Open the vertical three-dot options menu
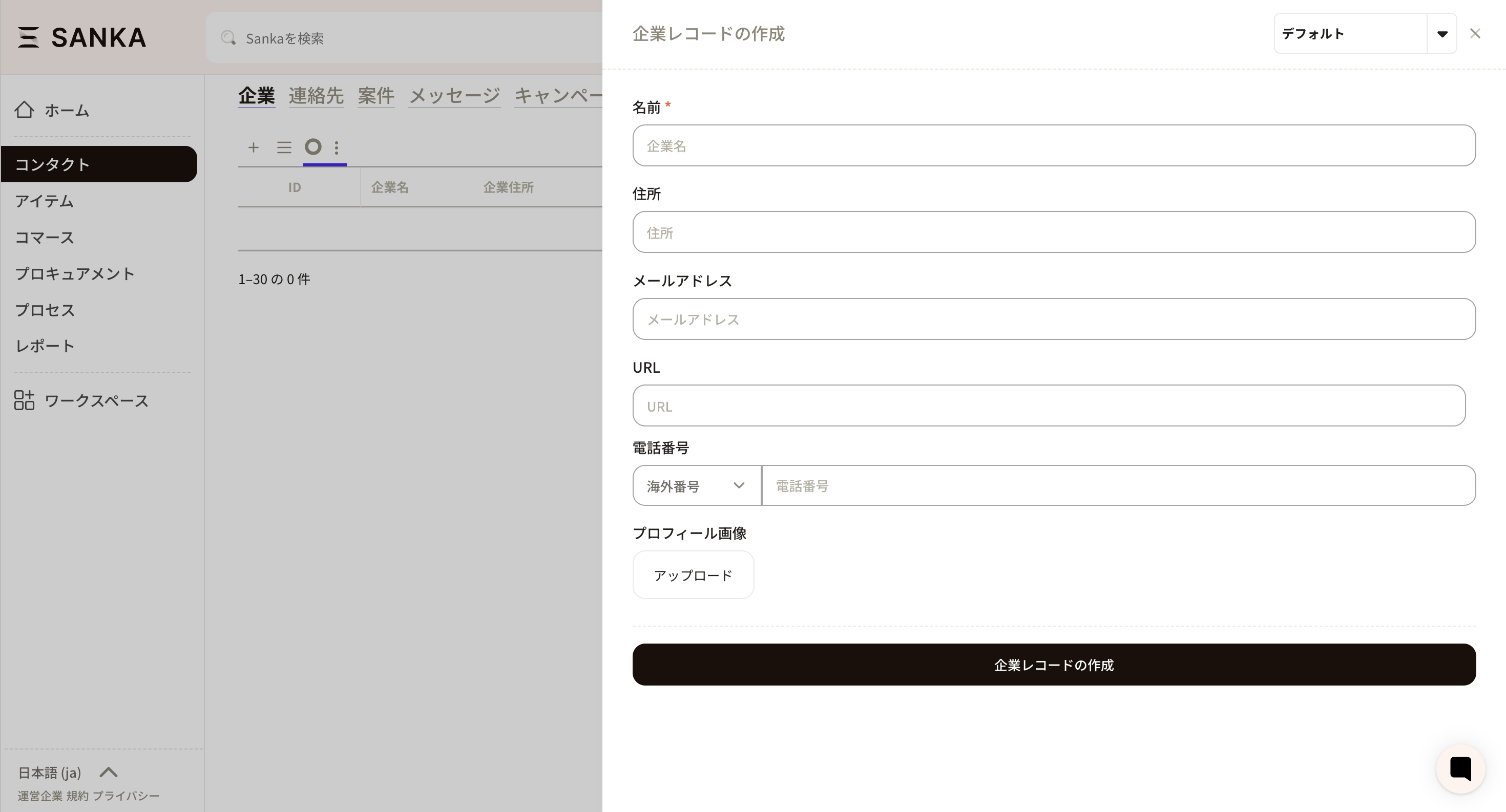The height and width of the screenshot is (812, 1506). tap(336, 147)
